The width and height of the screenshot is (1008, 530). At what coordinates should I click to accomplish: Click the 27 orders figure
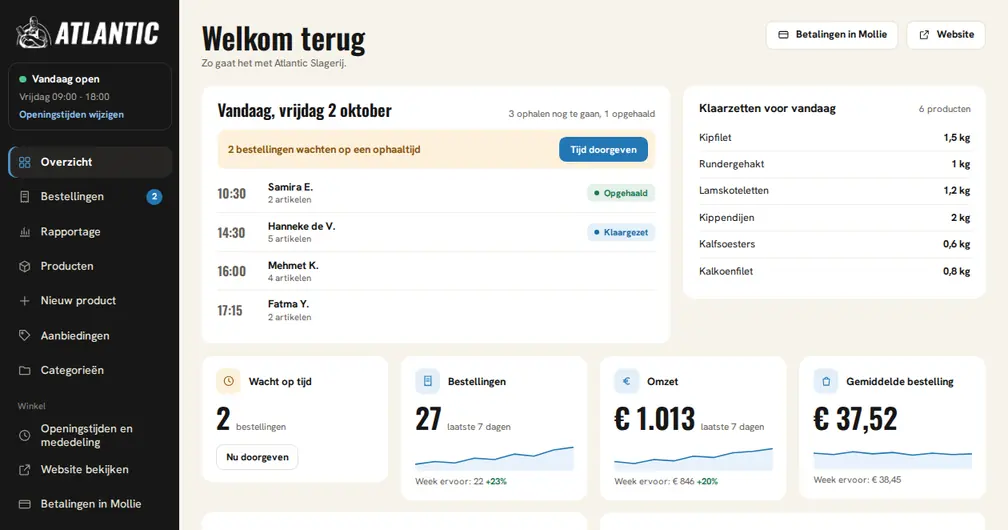pos(428,419)
